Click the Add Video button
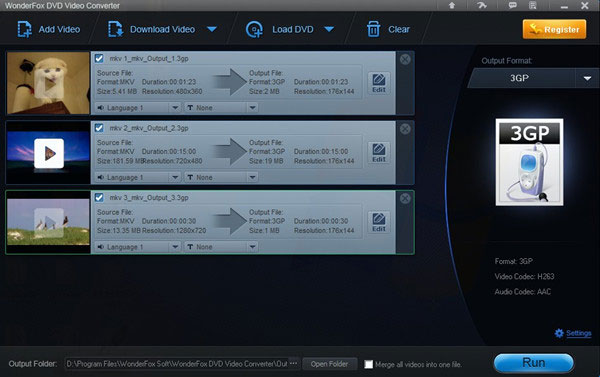The height and width of the screenshot is (377, 600). pos(49,29)
